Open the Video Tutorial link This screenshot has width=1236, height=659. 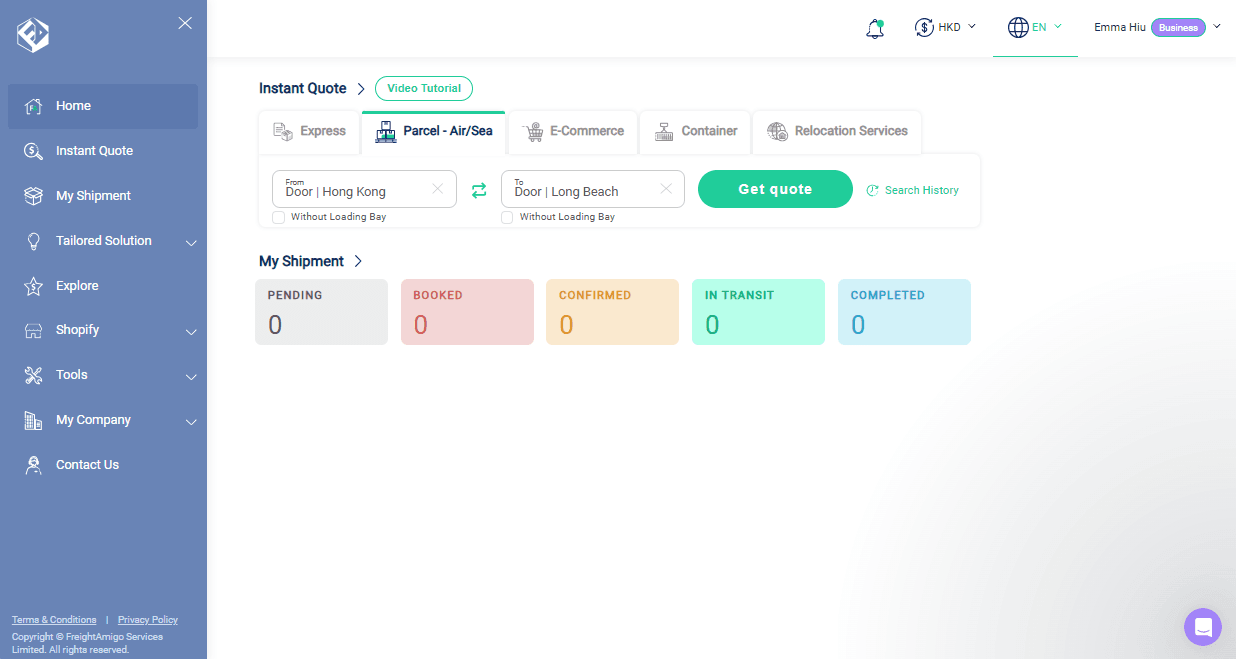click(x=424, y=88)
